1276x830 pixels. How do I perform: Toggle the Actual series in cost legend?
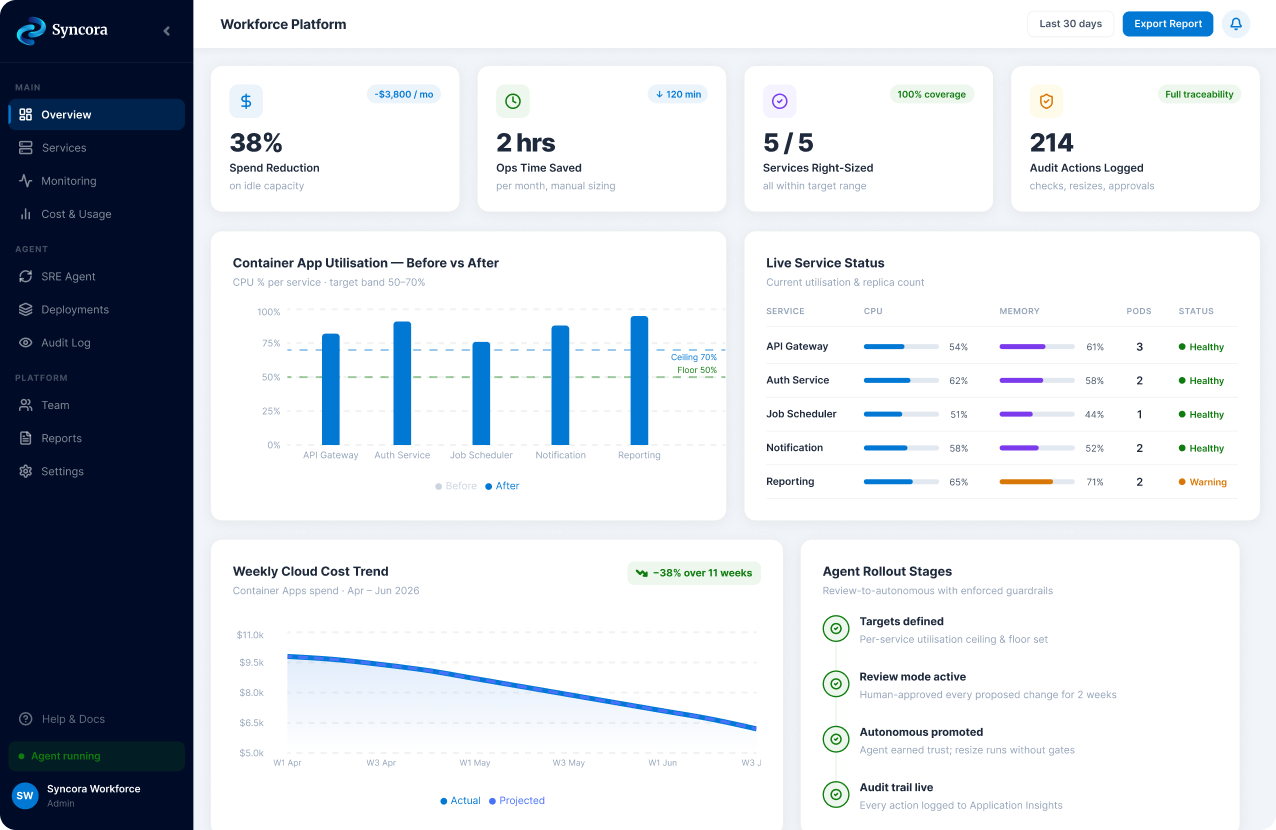(x=461, y=801)
